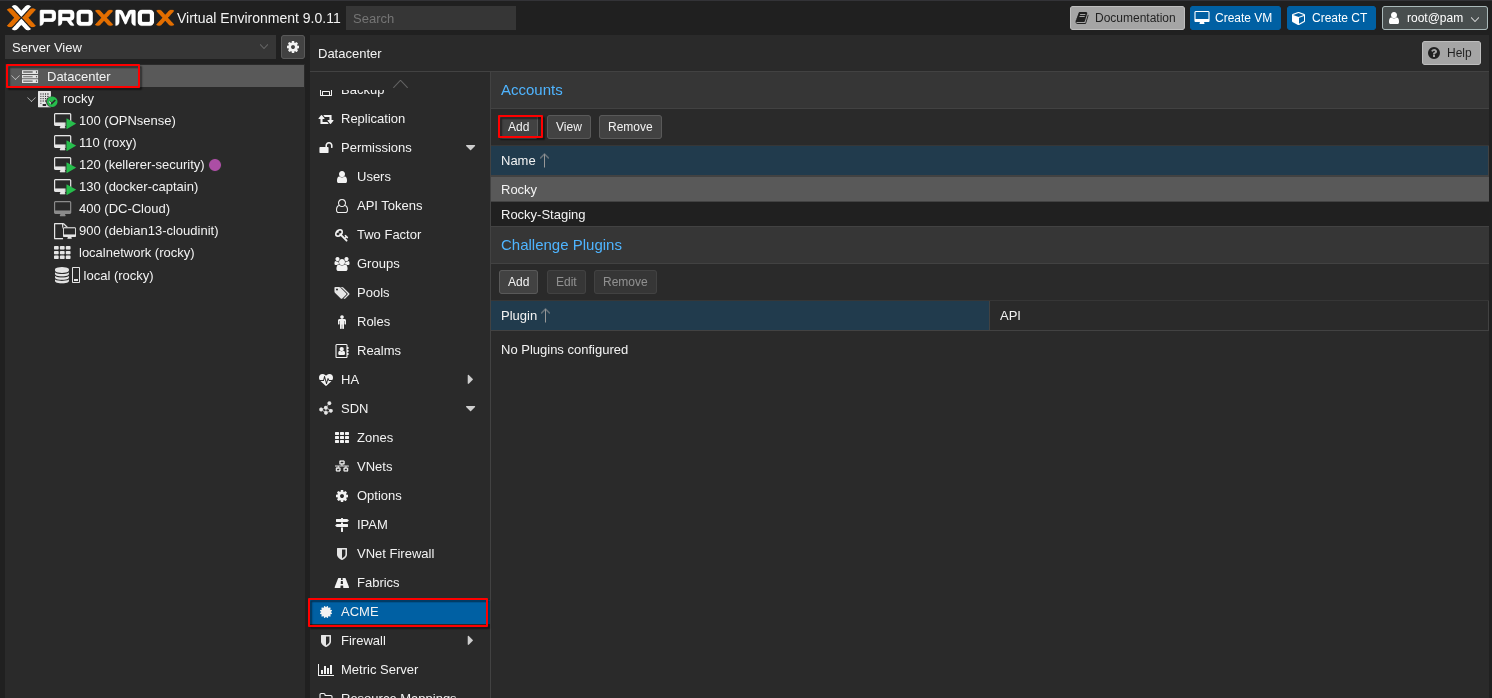
Task: Click the Two Factor key icon
Action: 342,235
